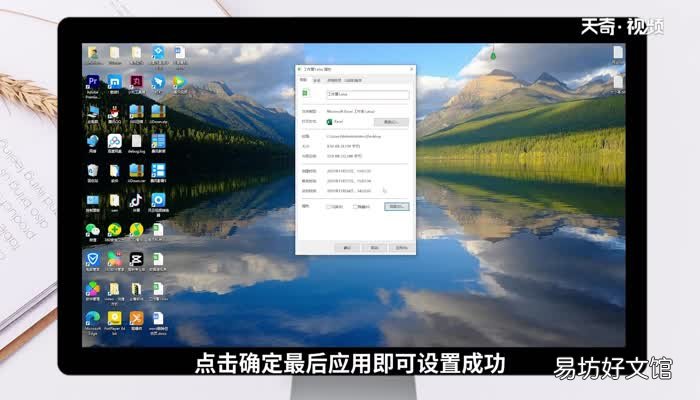Image resolution: width=700 pixels, height=400 pixels.
Task: Switch to the 安全 (Security) tab
Action: point(317,80)
